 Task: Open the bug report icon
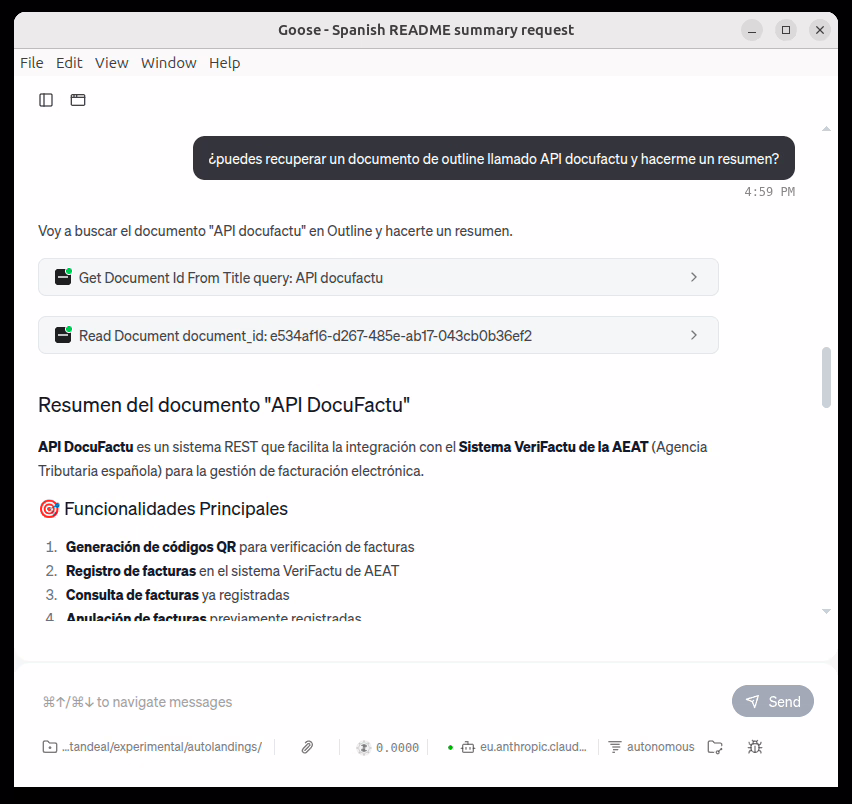754,747
